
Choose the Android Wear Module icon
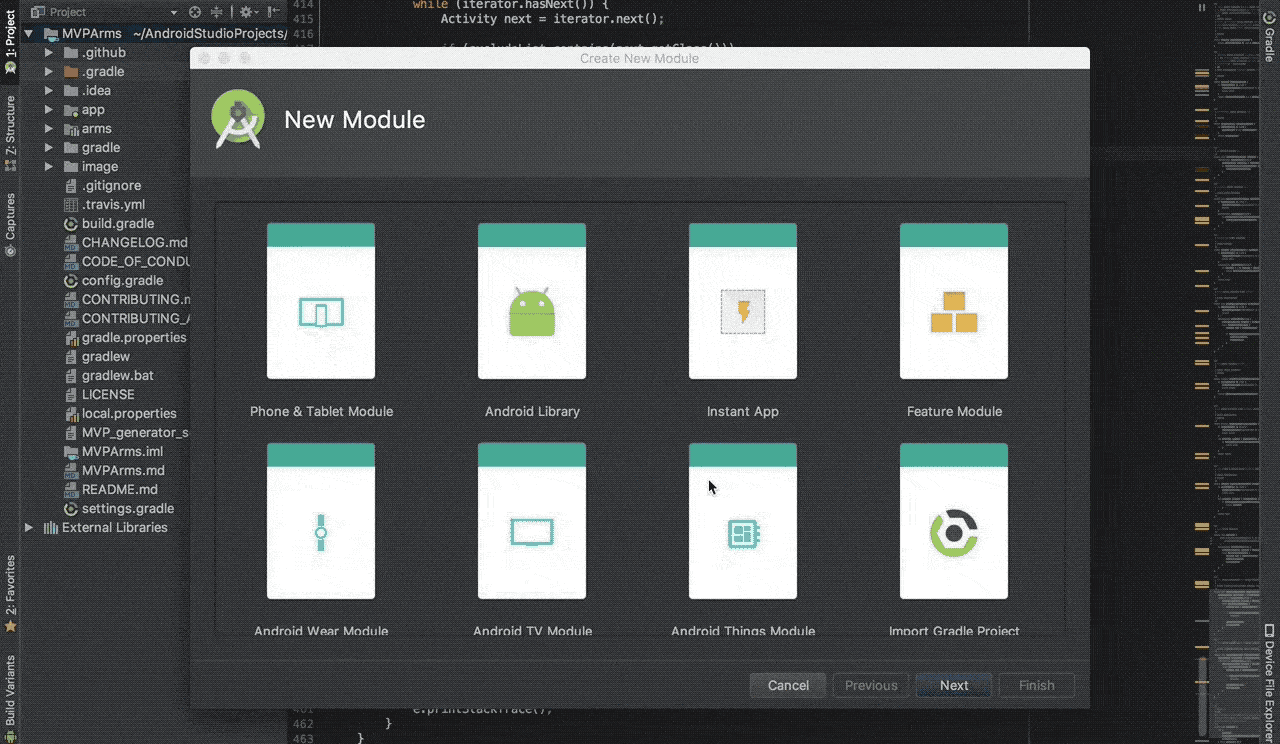click(321, 521)
